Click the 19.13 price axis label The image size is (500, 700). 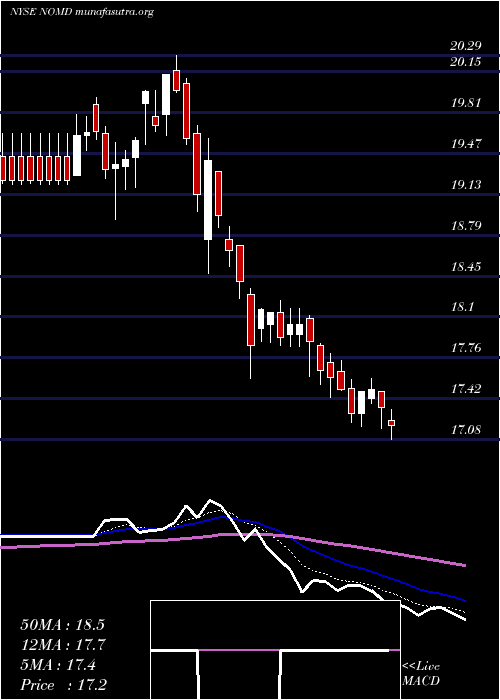click(466, 185)
